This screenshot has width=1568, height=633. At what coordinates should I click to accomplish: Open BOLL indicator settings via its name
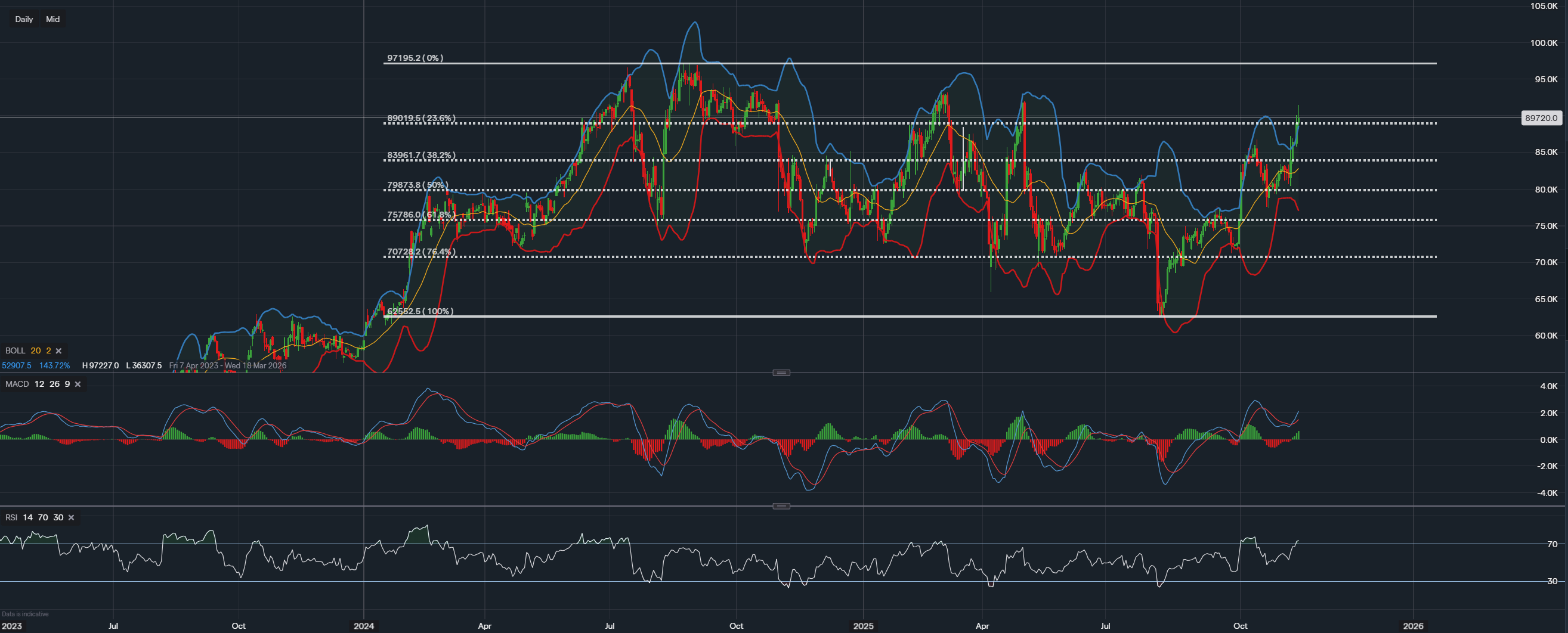pos(16,351)
